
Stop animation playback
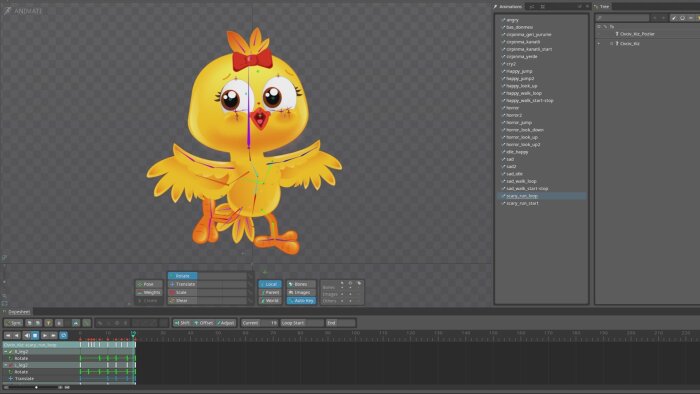pyautogui.click(x=35, y=335)
